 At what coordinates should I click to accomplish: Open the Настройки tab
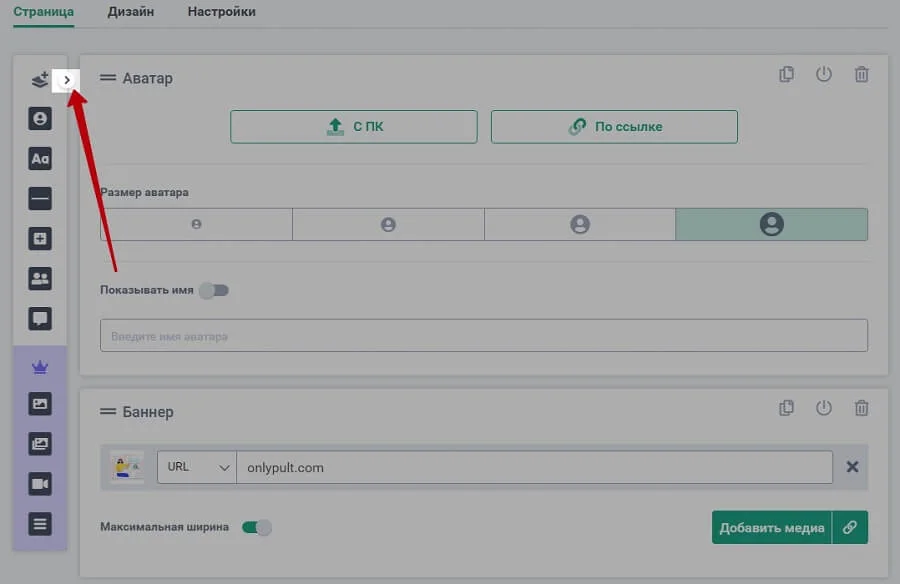coord(221,12)
